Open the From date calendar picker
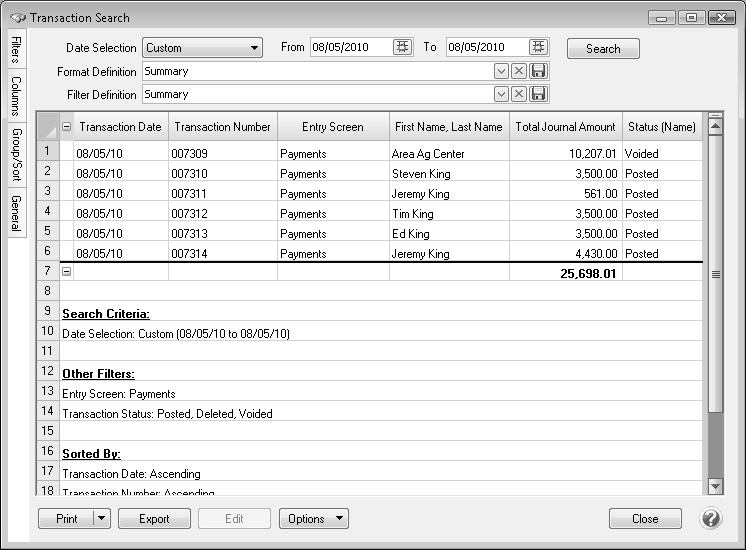The image size is (746, 550). (402, 47)
